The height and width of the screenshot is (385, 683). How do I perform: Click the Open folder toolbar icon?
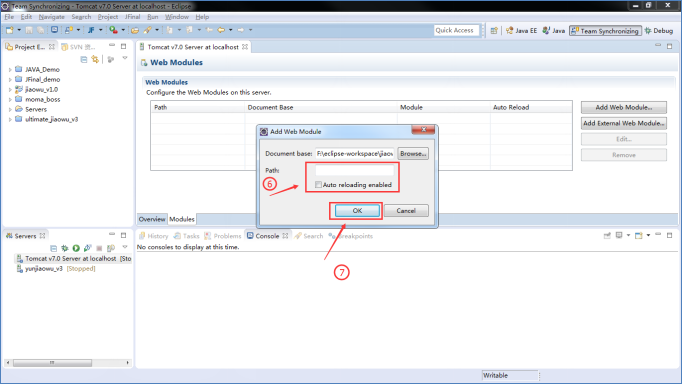(x=135, y=30)
